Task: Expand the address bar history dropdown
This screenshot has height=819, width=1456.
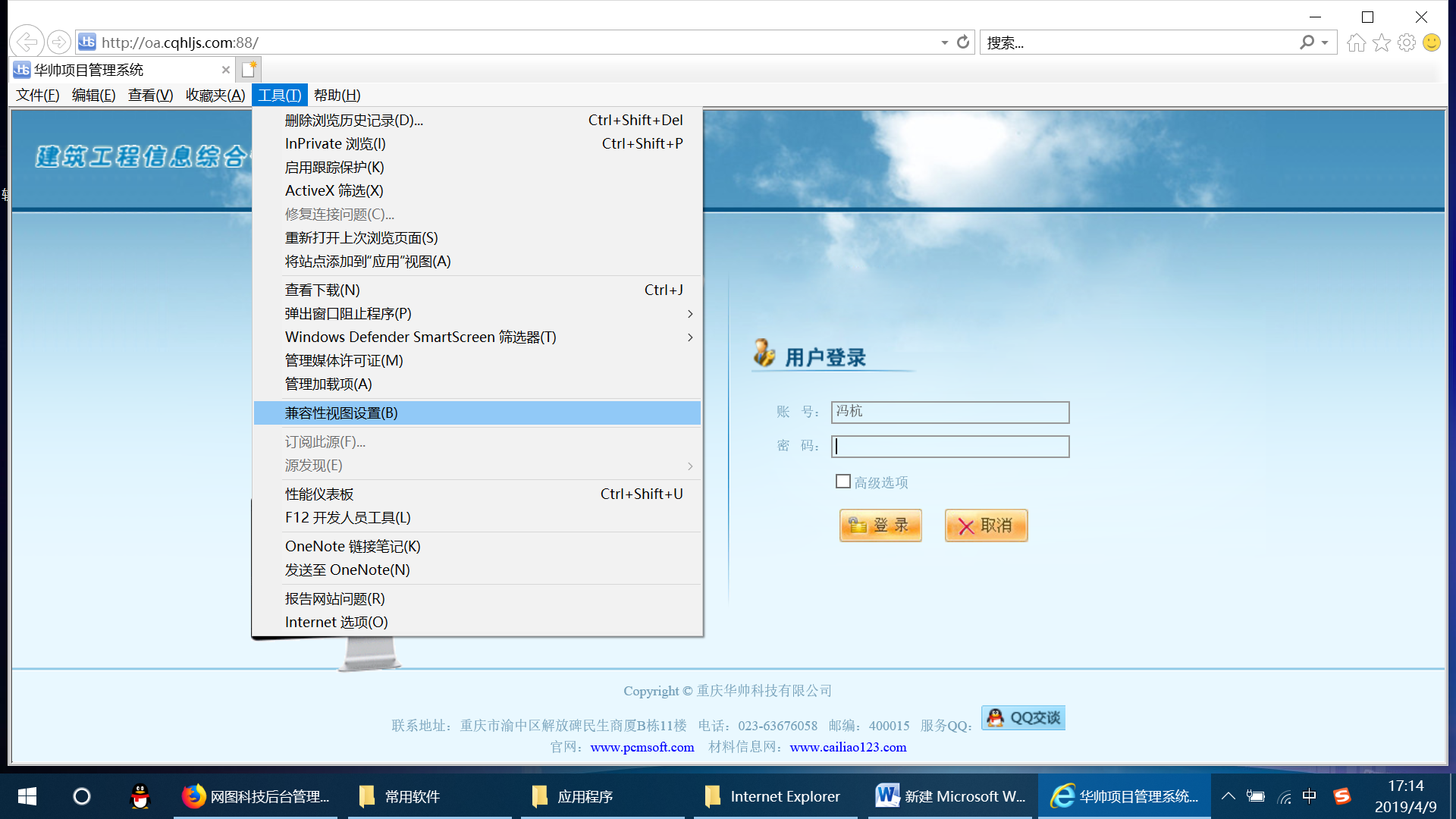Action: [944, 42]
